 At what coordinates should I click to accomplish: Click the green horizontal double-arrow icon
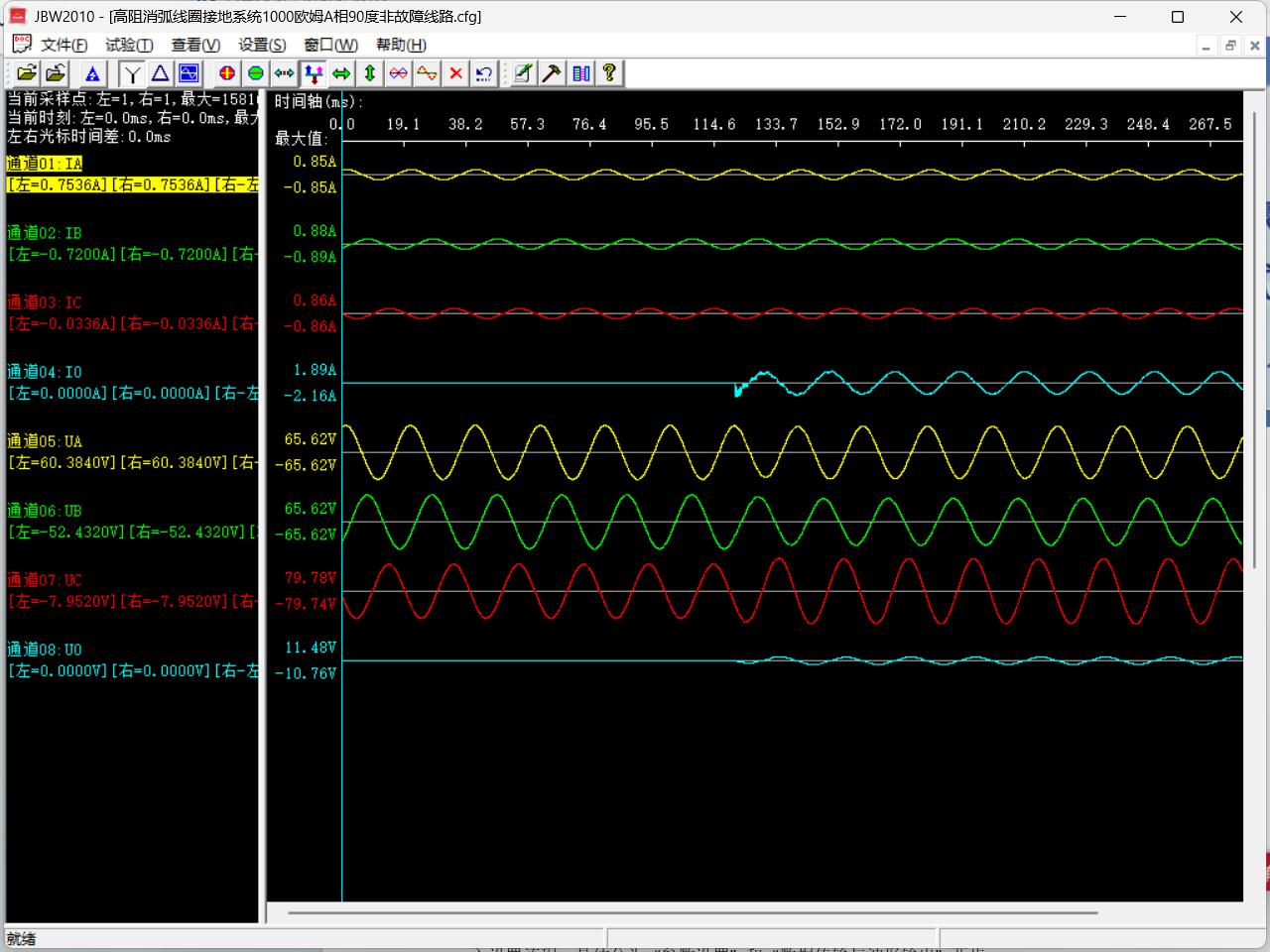point(341,73)
